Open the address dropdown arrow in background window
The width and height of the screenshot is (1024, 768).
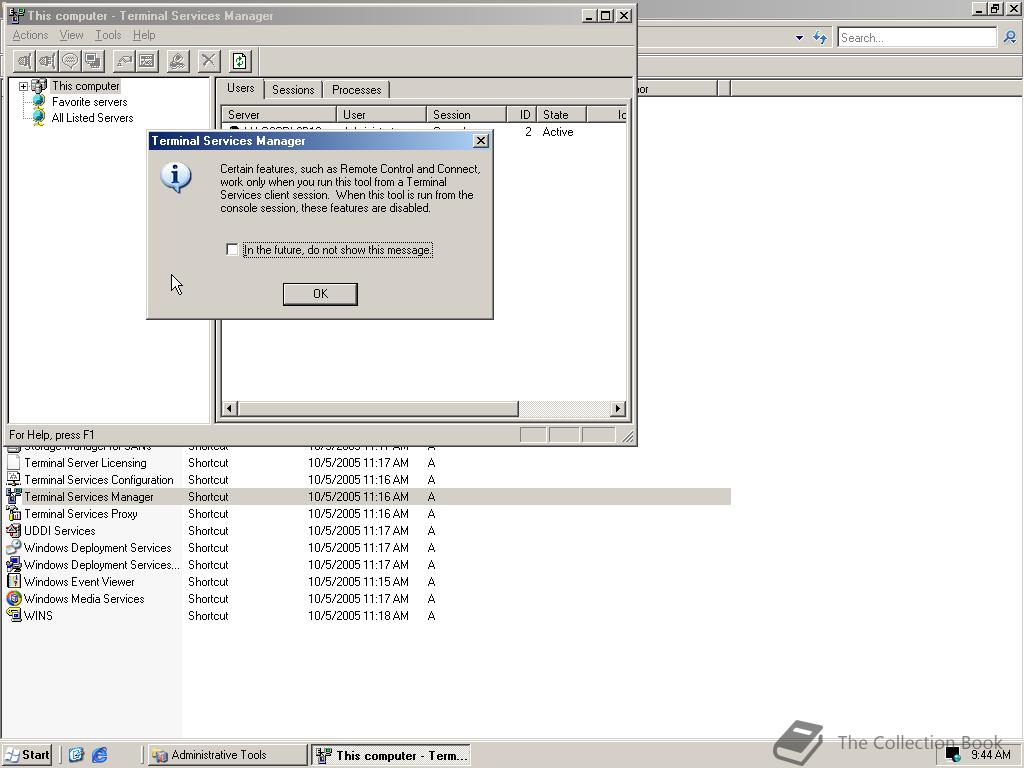pos(799,38)
